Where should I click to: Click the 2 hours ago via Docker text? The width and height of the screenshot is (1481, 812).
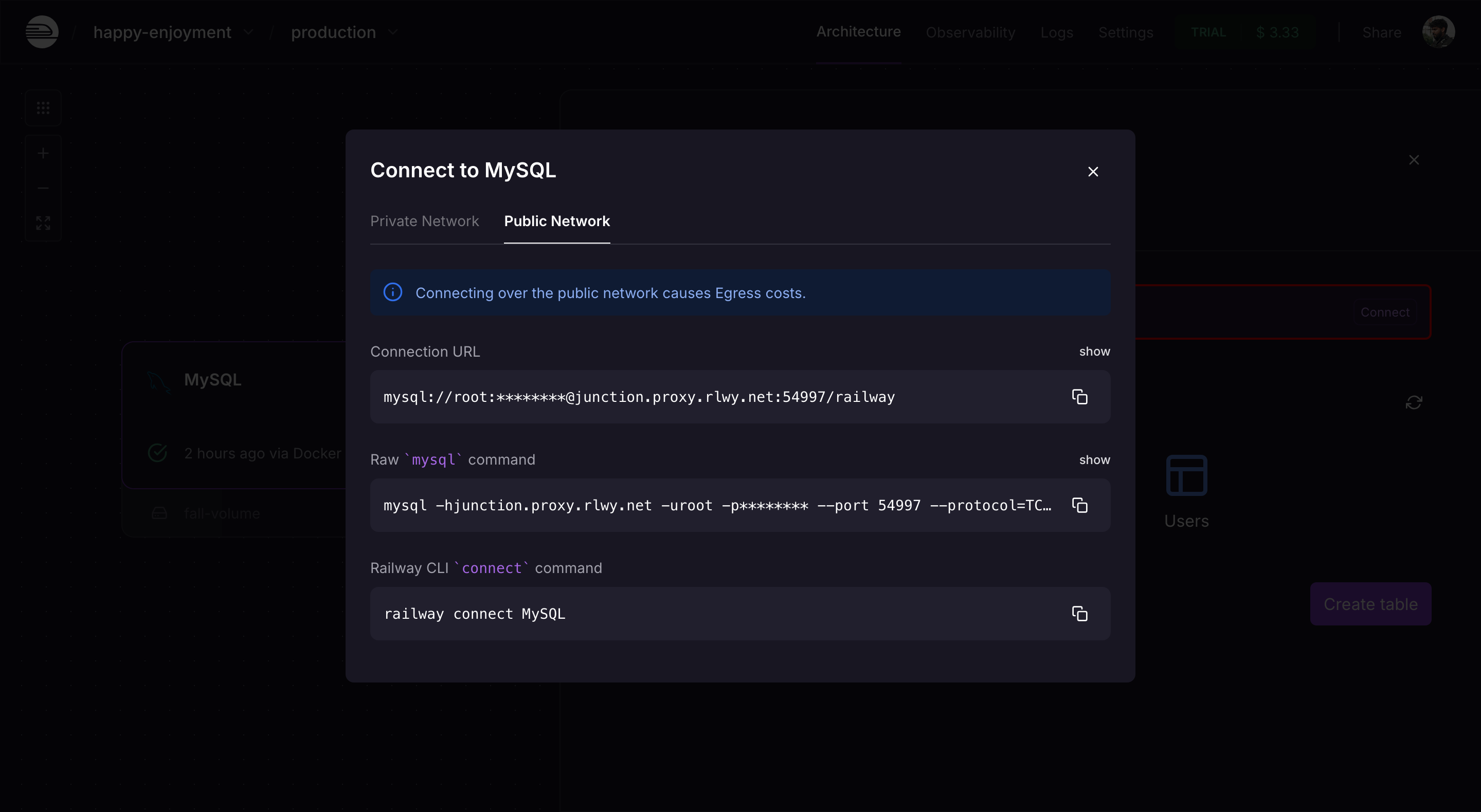(x=263, y=453)
